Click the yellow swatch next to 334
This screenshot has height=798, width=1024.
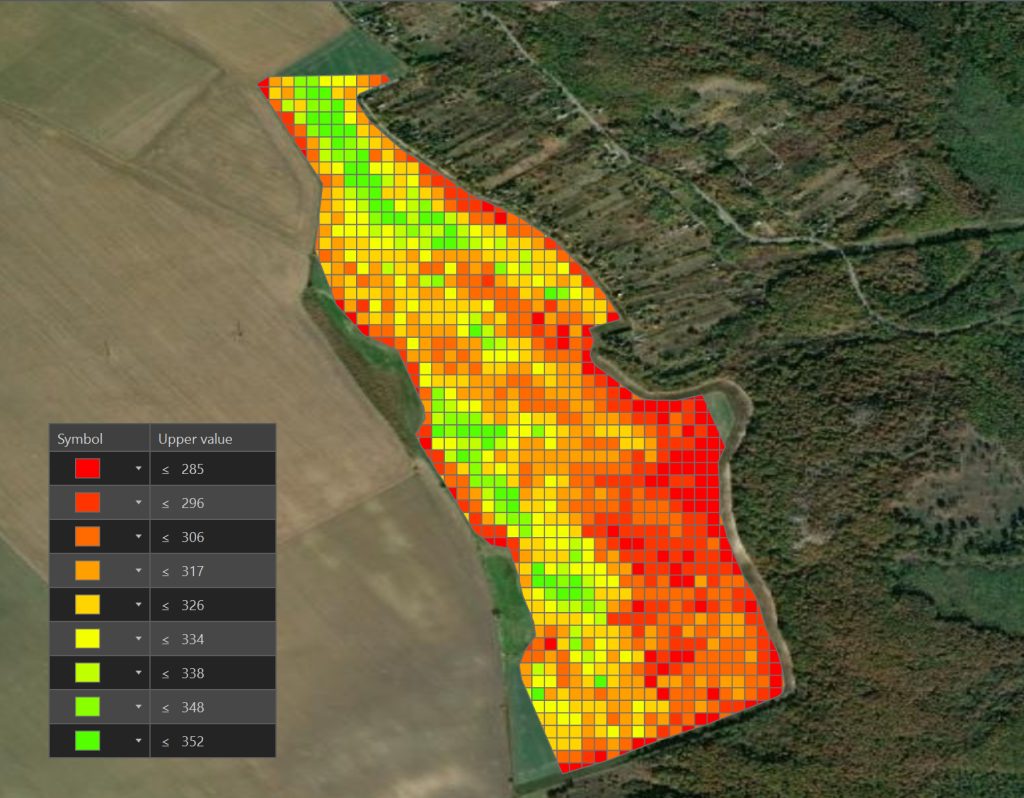click(88, 639)
